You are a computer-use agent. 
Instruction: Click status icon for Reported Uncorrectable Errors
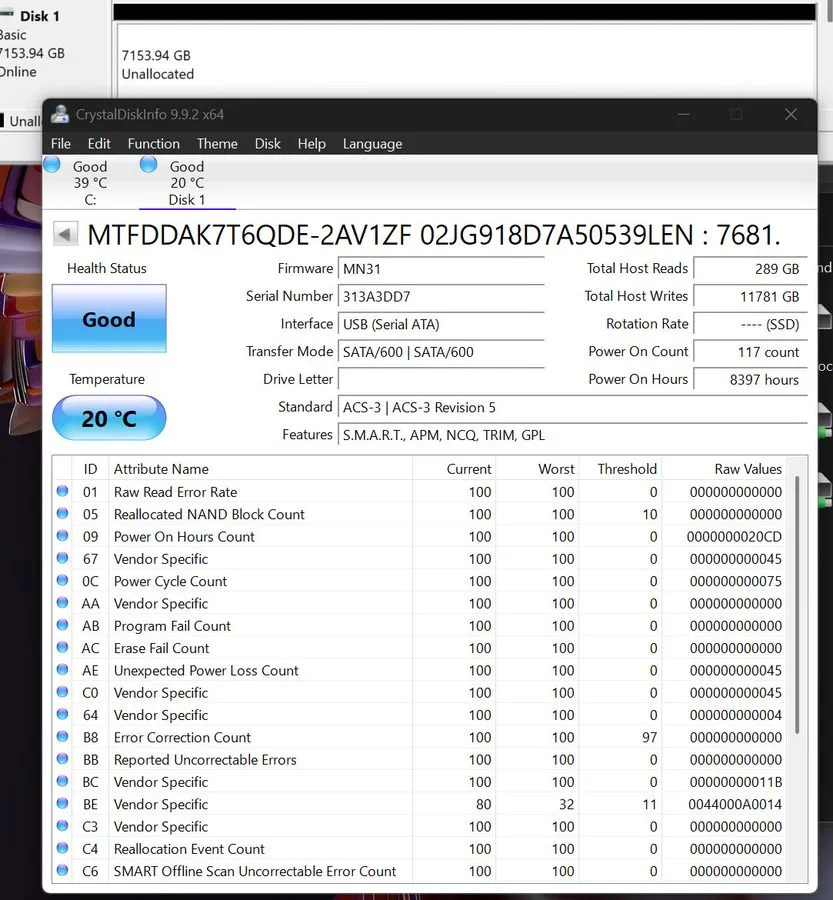click(x=63, y=759)
